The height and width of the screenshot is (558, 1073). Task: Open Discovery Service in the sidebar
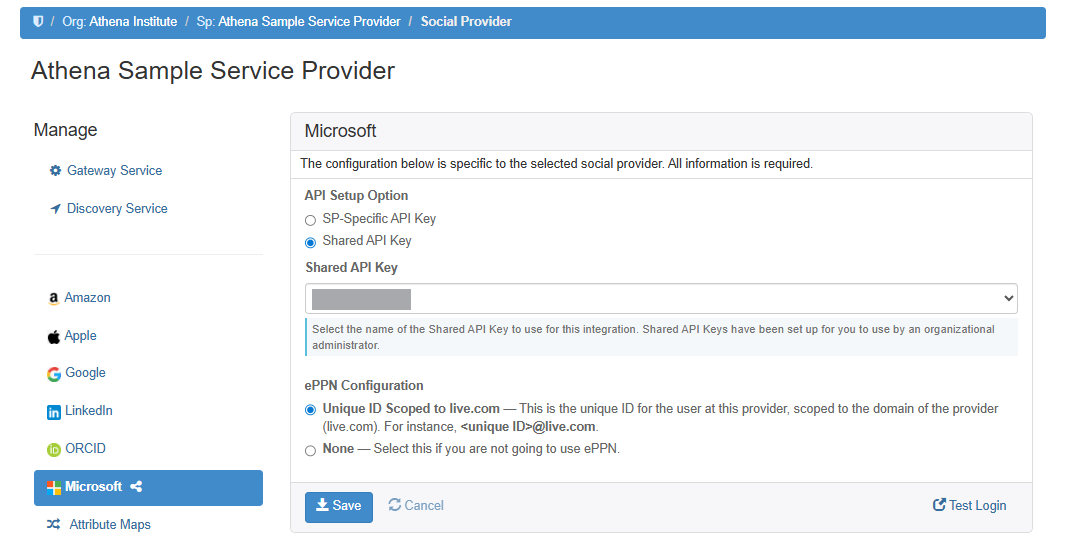pyautogui.click(x=116, y=209)
